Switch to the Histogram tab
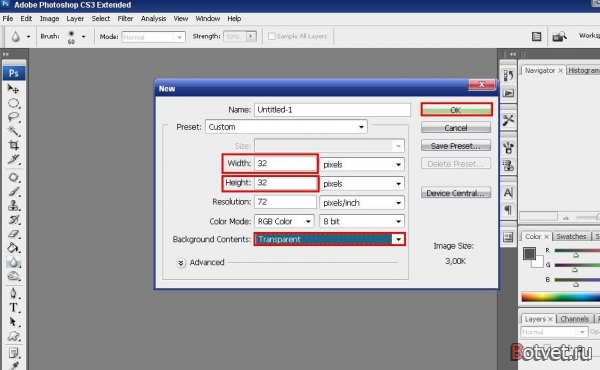The image size is (600, 370). pos(583,70)
